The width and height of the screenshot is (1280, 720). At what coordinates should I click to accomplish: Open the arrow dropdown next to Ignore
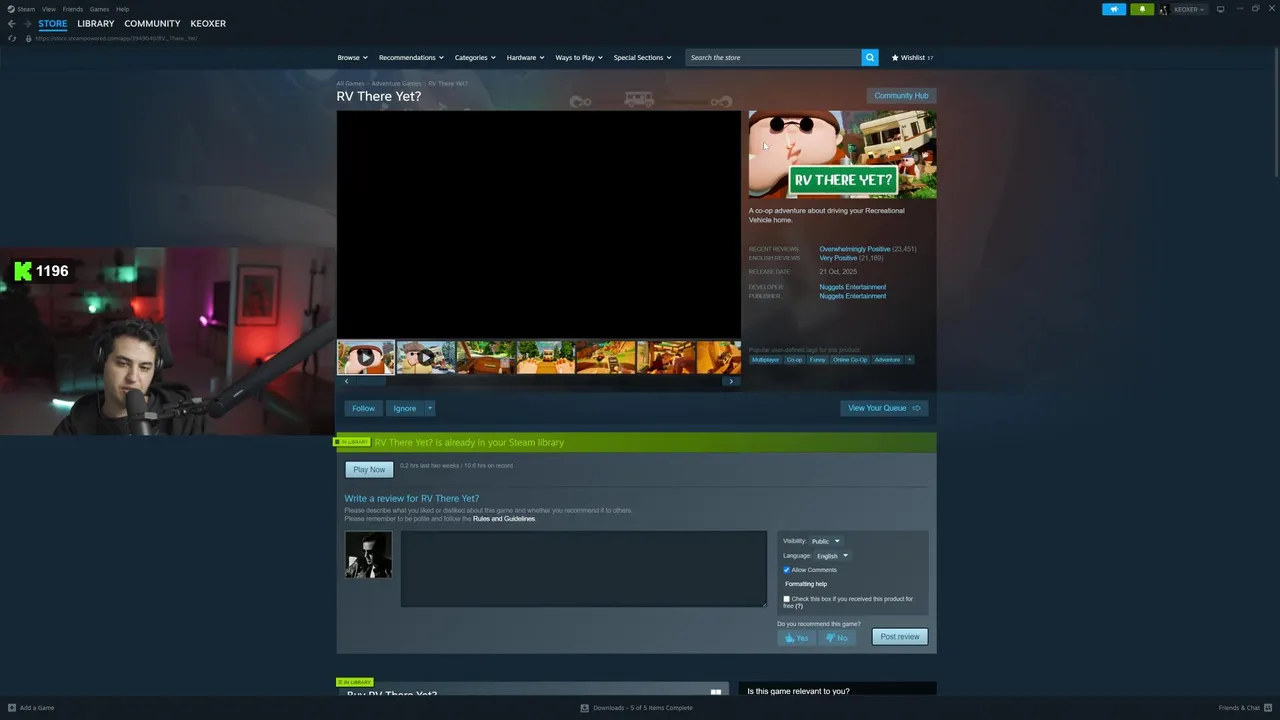pyautogui.click(x=430, y=408)
